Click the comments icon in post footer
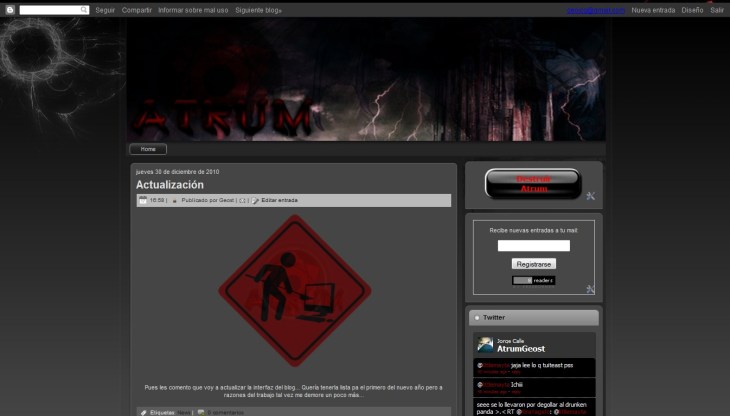This screenshot has width=730, height=416. [x=201, y=411]
